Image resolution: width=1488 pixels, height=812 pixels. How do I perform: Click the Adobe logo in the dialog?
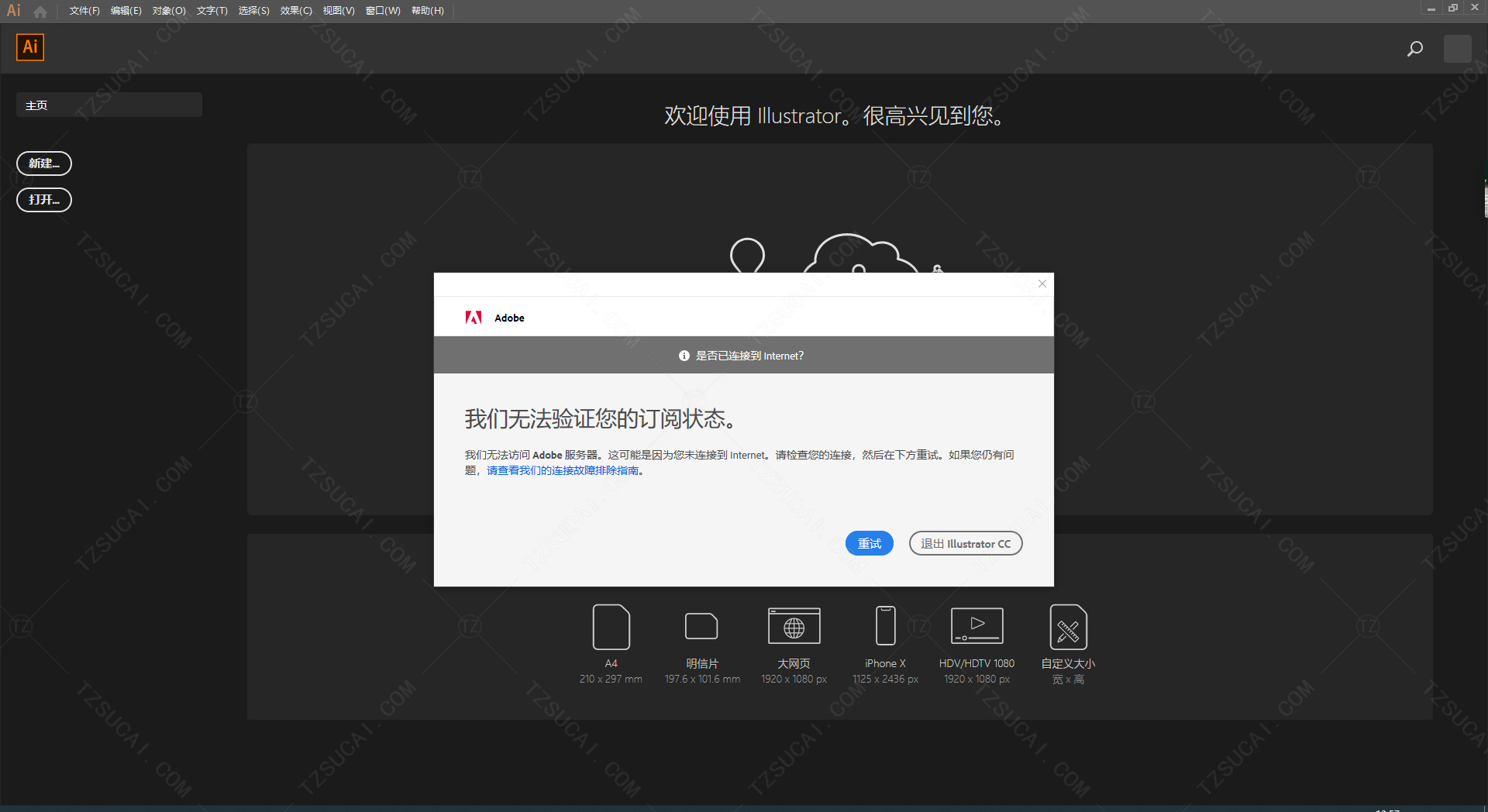pyautogui.click(x=474, y=317)
